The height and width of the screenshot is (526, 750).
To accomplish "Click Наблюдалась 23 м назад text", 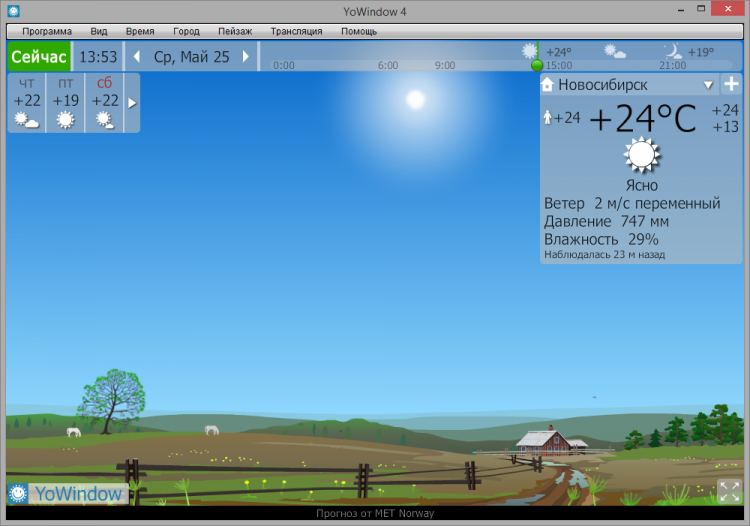I will tap(605, 254).
